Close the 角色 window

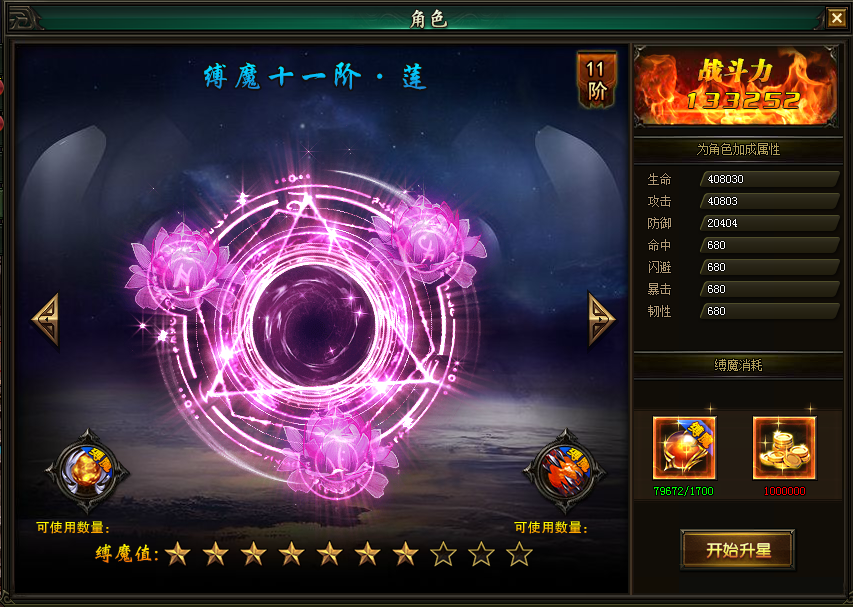(x=836, y=18)
